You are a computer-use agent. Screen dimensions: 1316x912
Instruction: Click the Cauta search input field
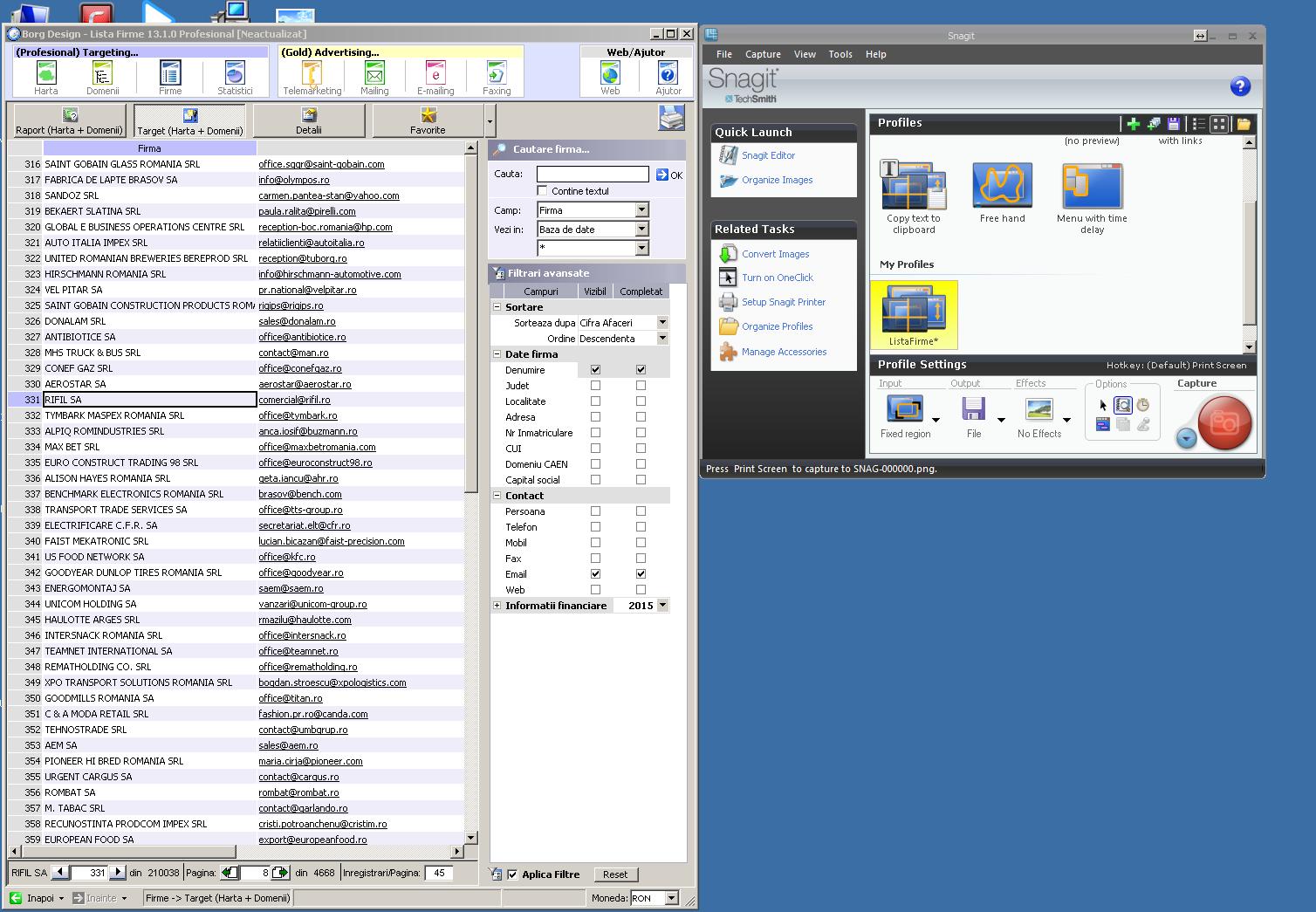(593, 174)
